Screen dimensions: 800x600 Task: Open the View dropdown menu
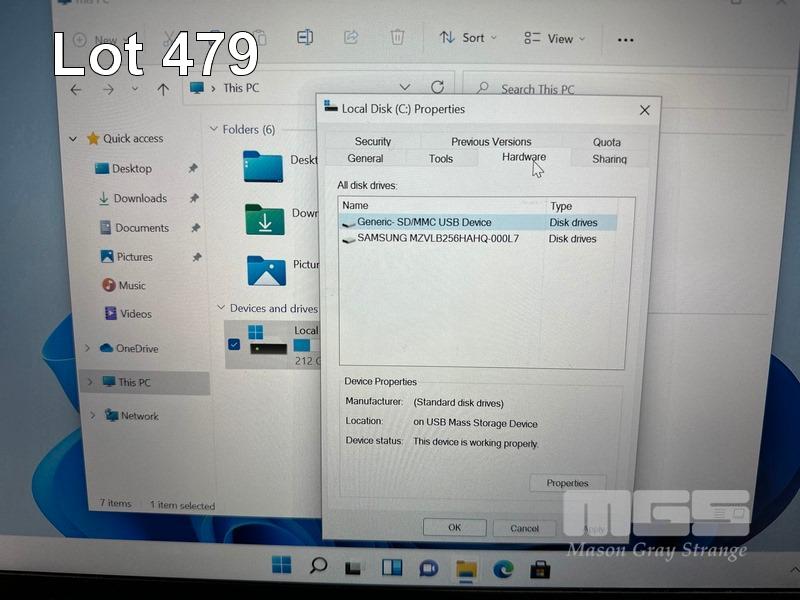click(555, 39)
